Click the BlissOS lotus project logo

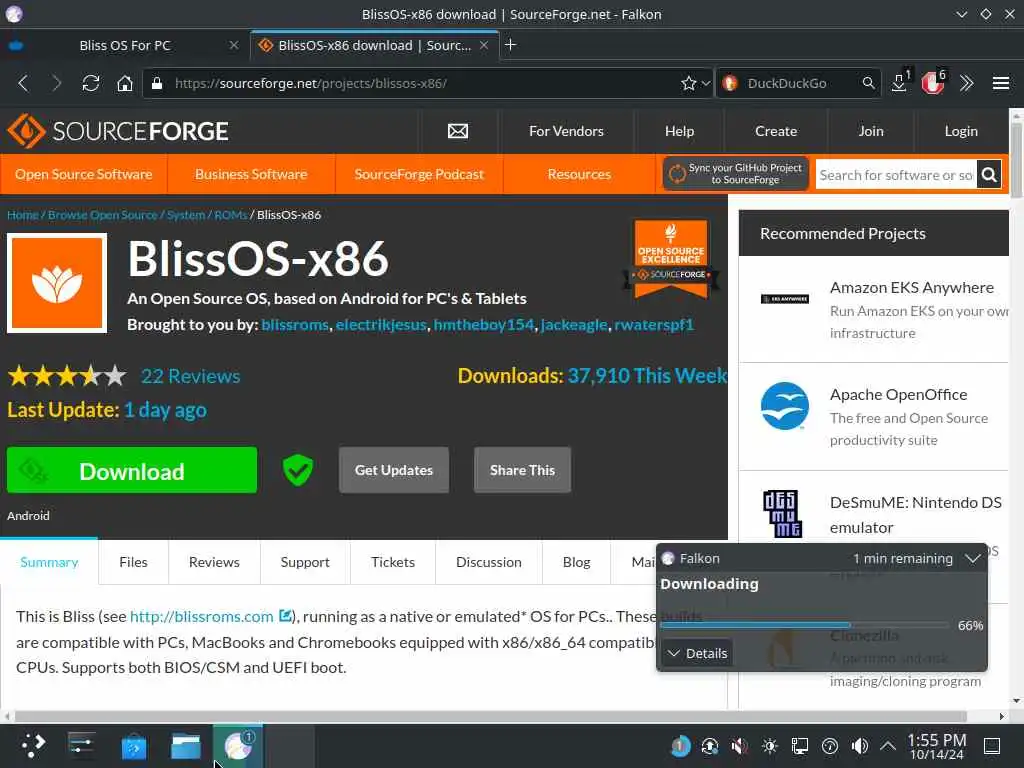click(x=57, y=283)
